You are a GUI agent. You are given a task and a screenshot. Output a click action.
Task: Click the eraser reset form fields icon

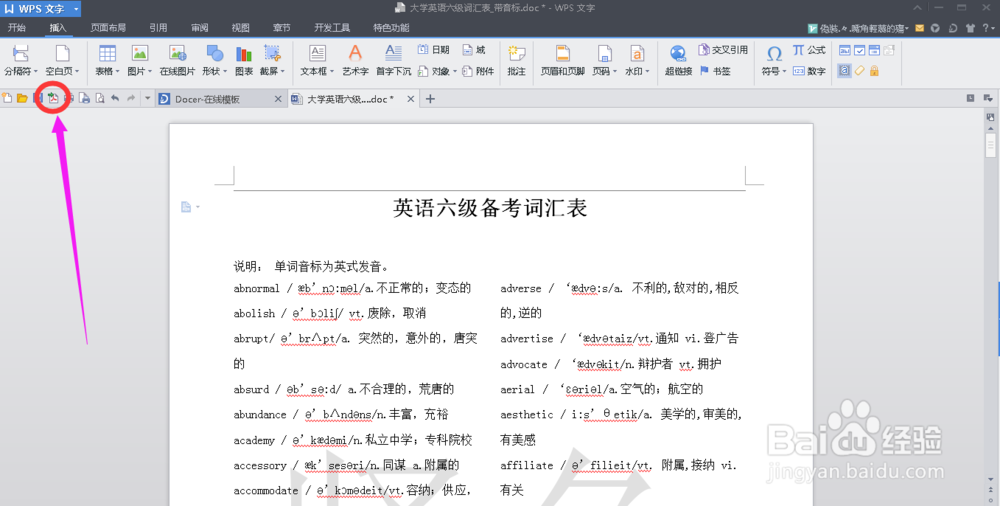[x=859, y=71]
